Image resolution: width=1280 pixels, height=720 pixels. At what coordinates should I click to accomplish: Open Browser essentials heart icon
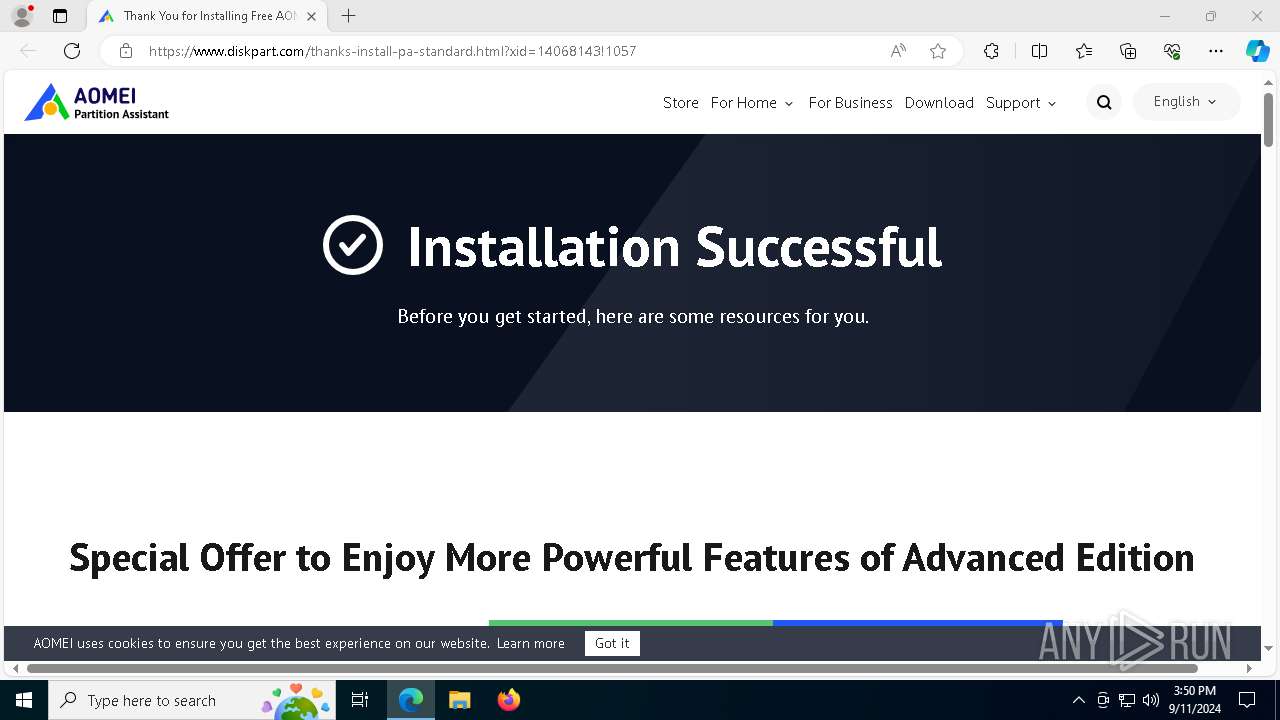coord(1172,51)
